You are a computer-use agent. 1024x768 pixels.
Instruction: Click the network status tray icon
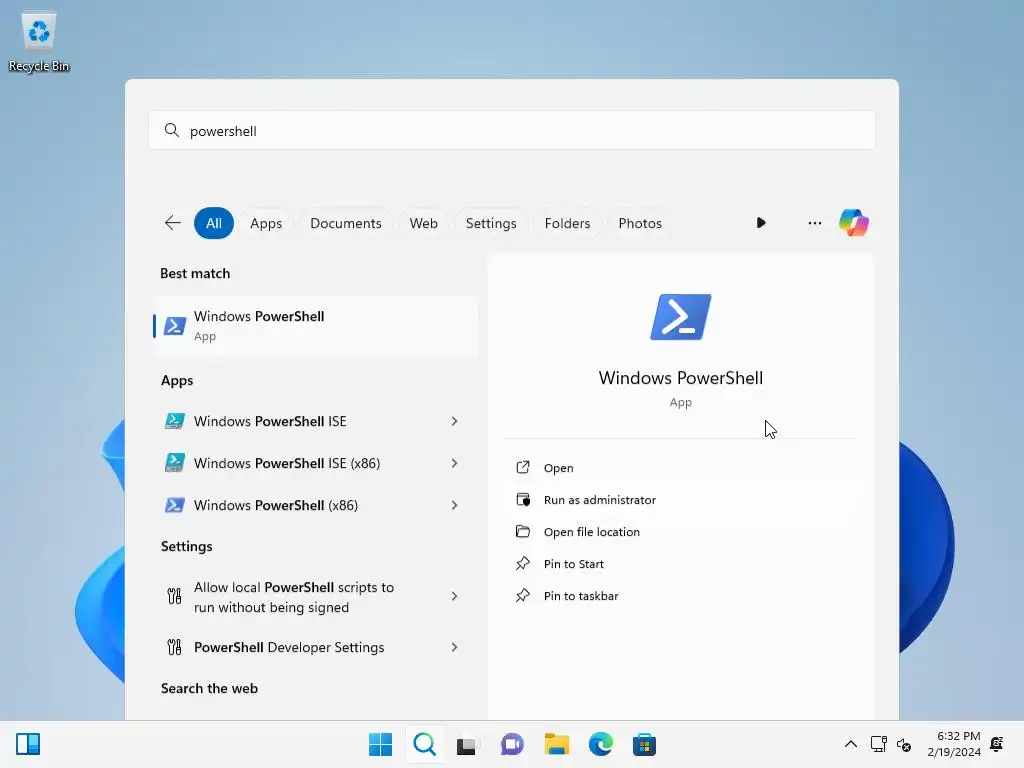(x=879, y=744)
